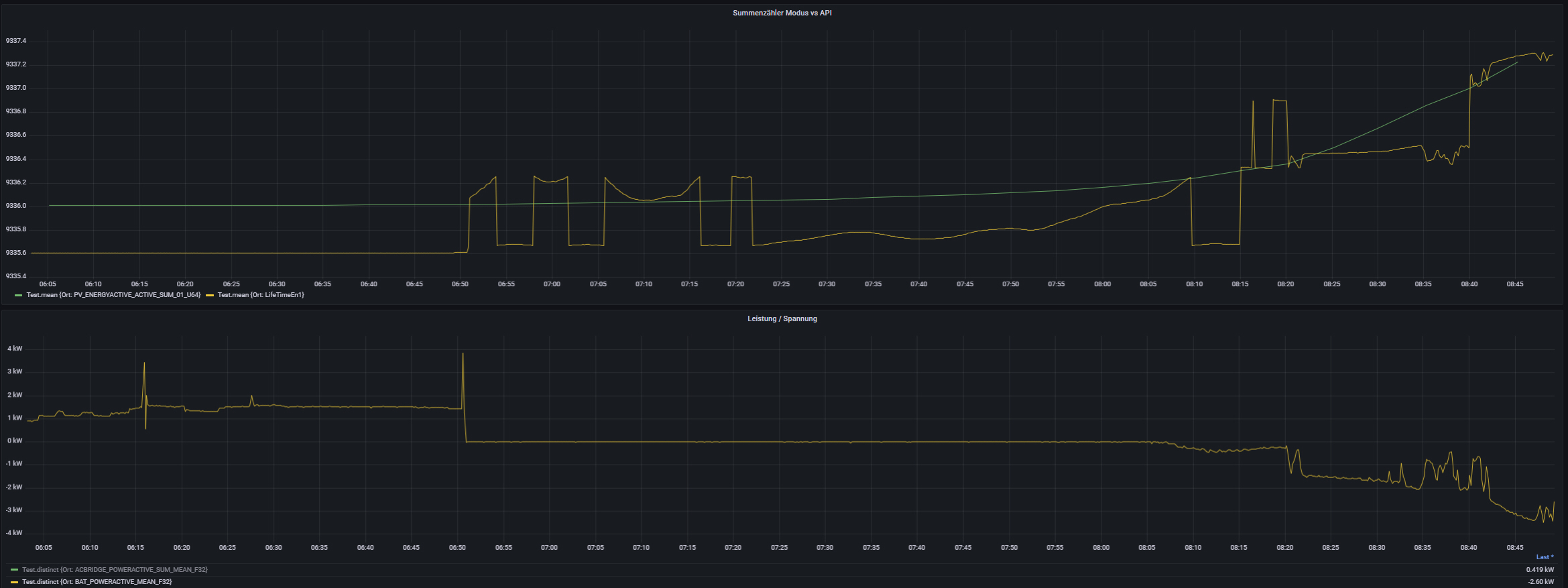1568x588 pixels.
Task: Click the 4 kW y-axis label
Action: (x=15, y=349)
